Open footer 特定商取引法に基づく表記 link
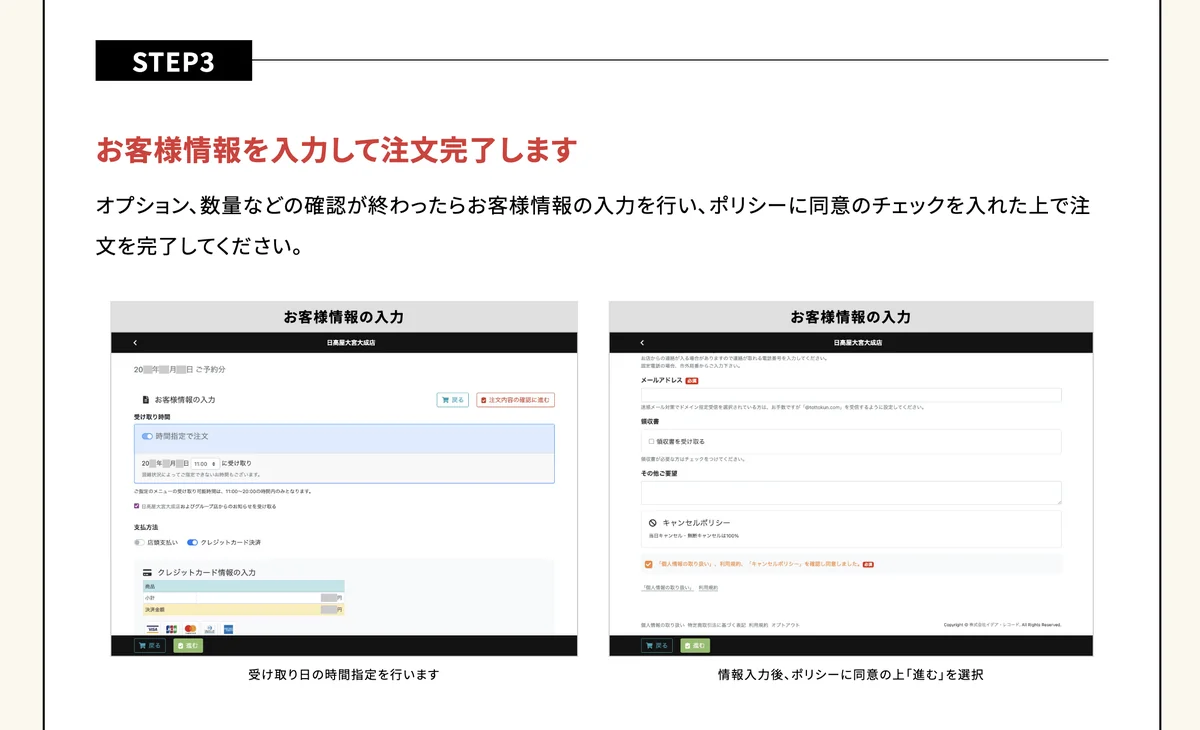Viewport: 1200px width, 730px height. click(716, 625)
